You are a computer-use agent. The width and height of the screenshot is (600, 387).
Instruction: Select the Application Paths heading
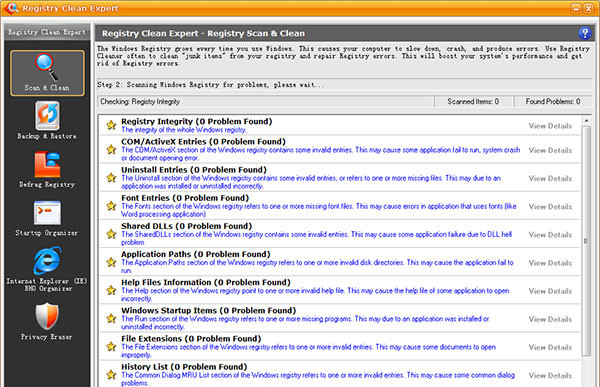point(196,254)
